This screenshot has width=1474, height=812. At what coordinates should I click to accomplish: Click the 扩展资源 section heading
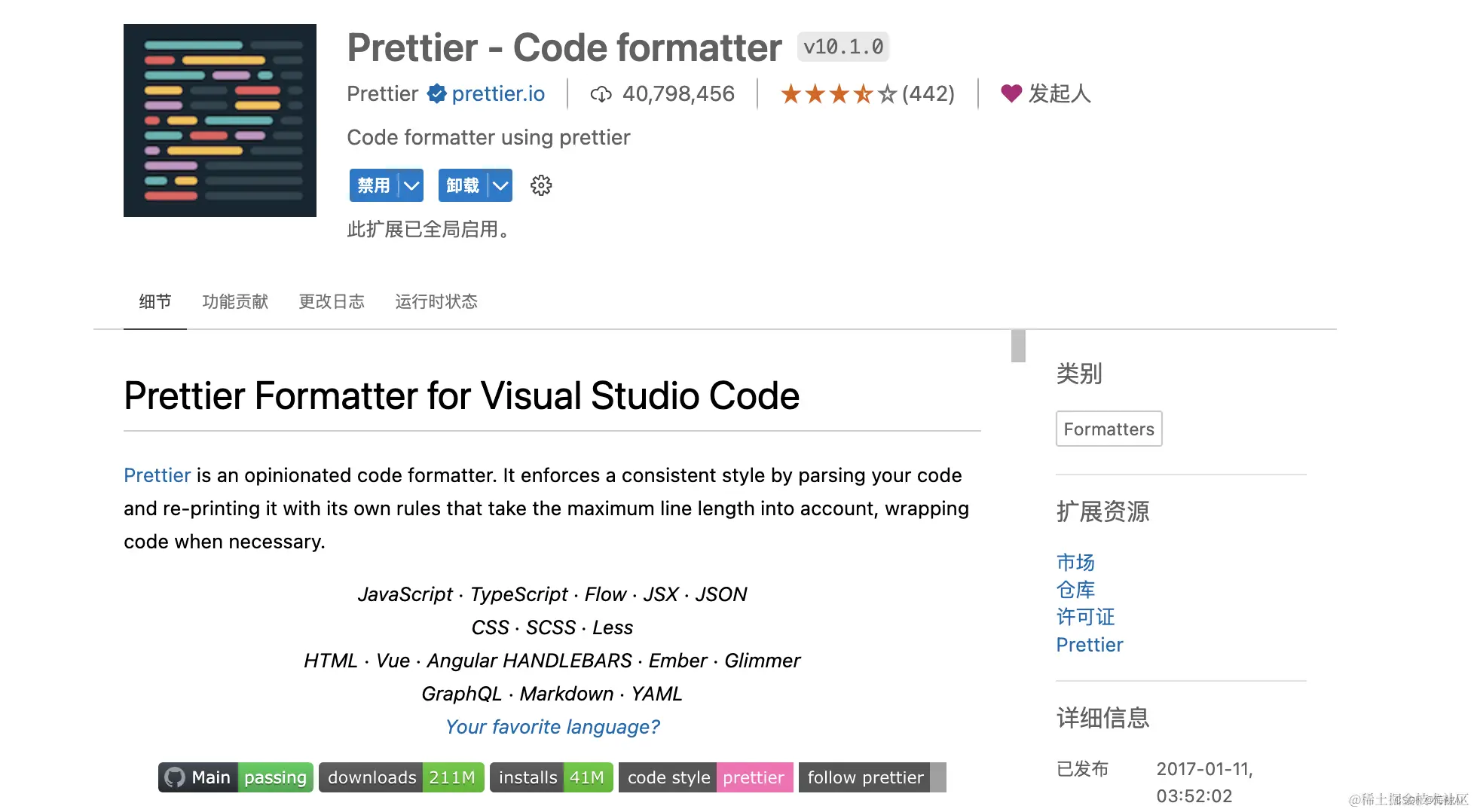pyautogui.click(x=1102, y=511)
